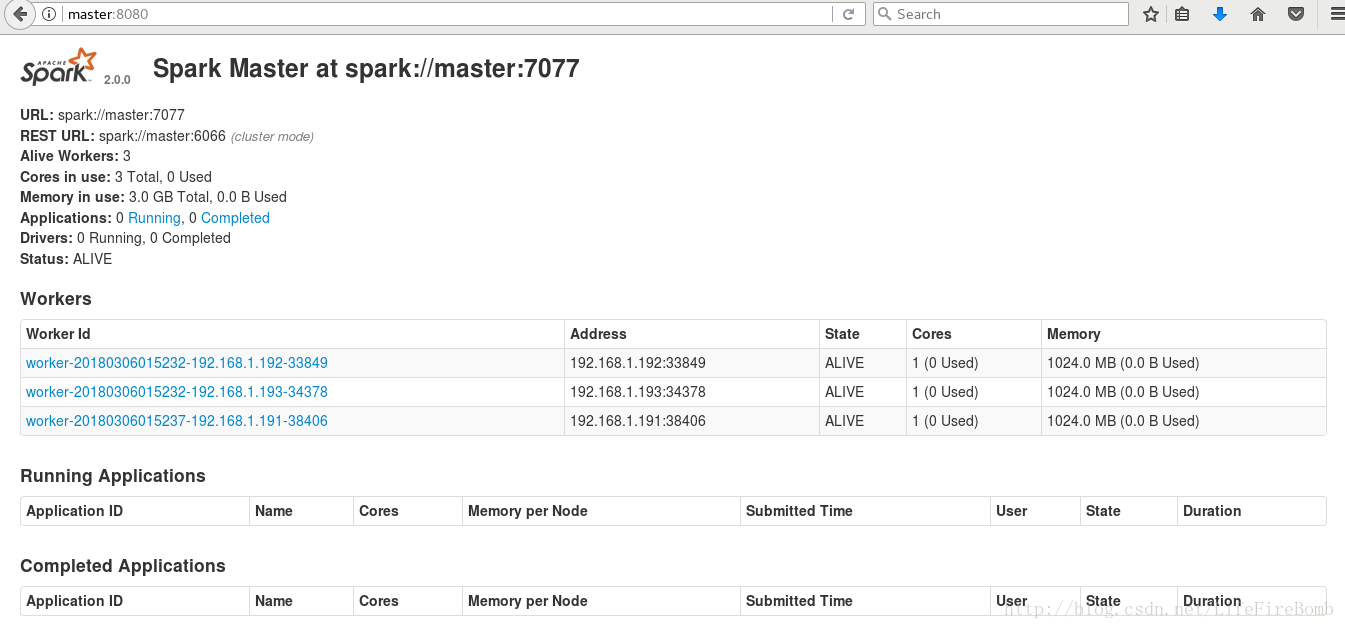
Task: Click the Running Applications section heading
Action: (113, 476)
